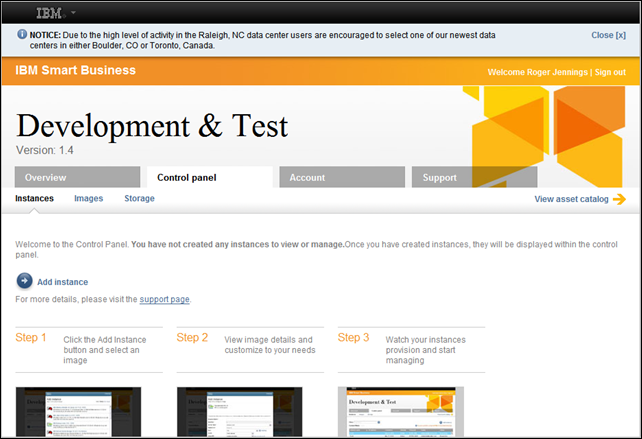Open the Storage sub-tab
642x439 pixels.
click(139, 198)
